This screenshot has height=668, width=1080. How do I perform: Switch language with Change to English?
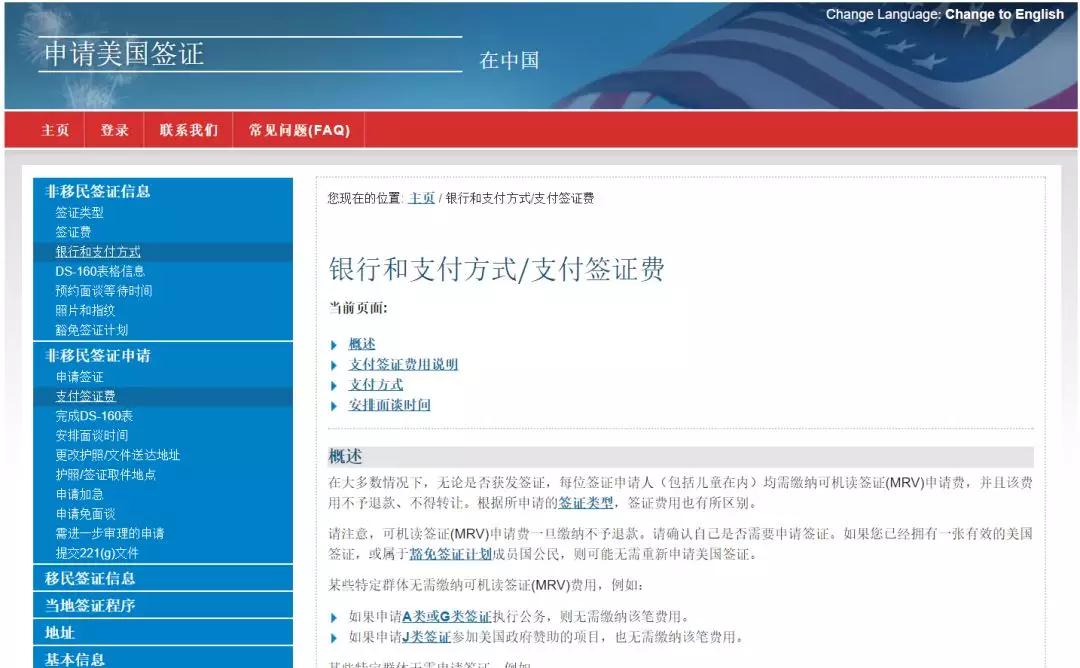[x=1004, y=14]
